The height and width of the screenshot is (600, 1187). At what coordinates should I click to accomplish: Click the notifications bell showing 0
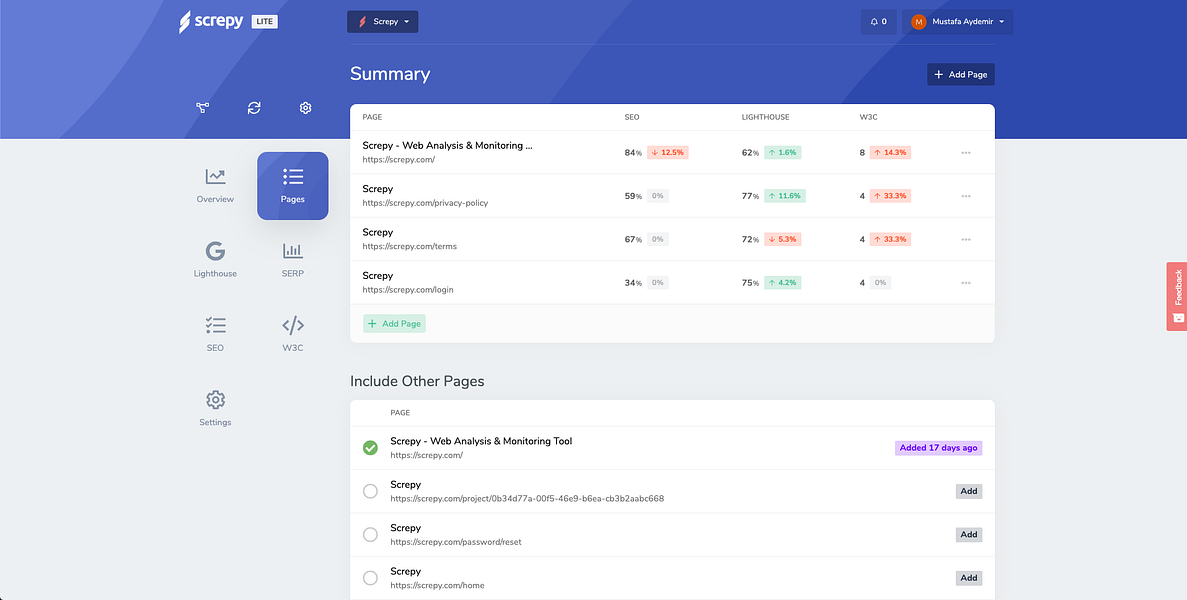click(878, 22)
